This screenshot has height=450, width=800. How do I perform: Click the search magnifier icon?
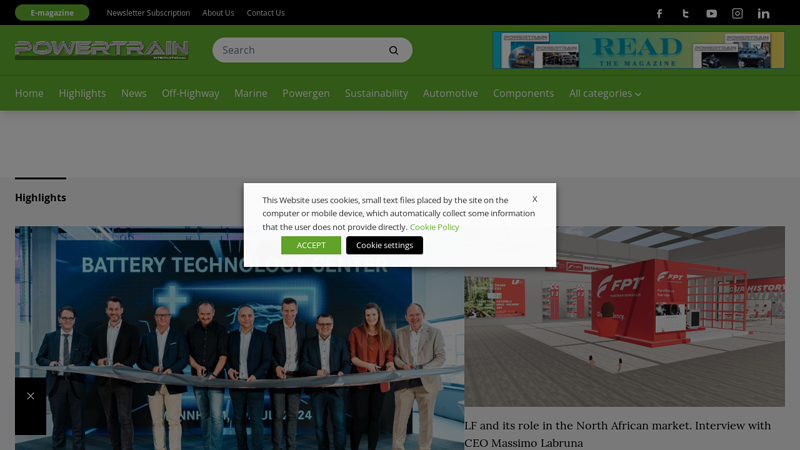pyautogui.click(x=393, y=50)
